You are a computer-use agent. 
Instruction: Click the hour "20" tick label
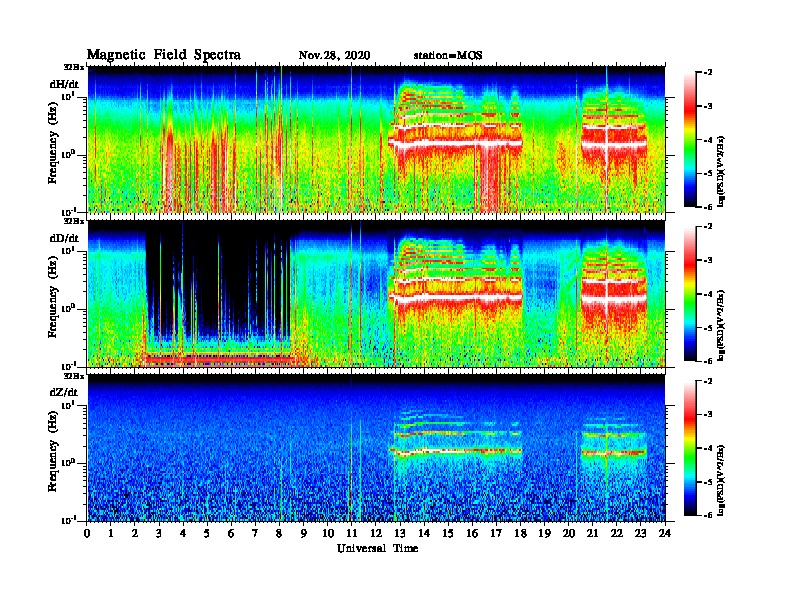point(568,533)
